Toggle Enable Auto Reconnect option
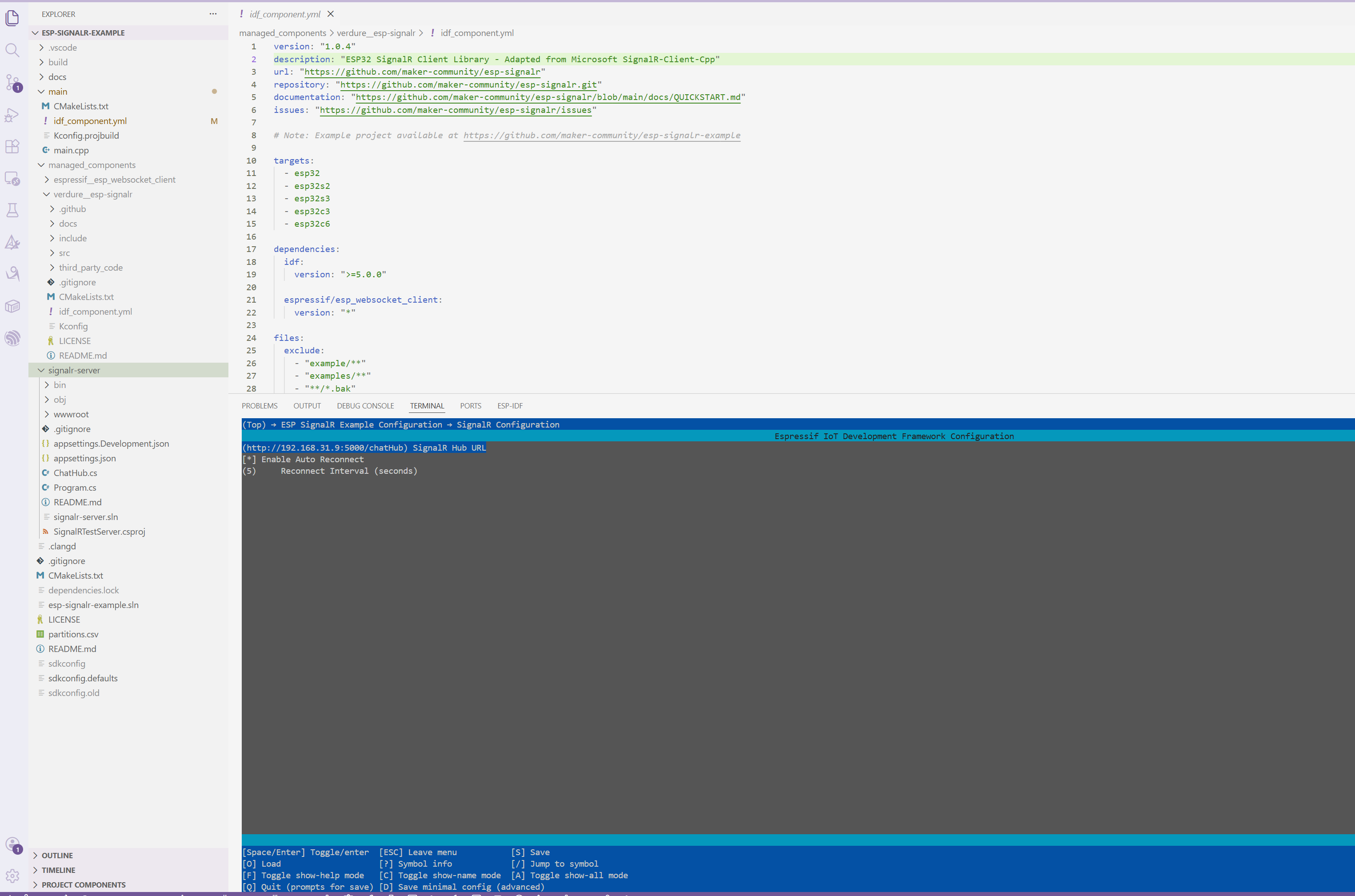This screenshot has width=1355, height=896. [312, 460]
